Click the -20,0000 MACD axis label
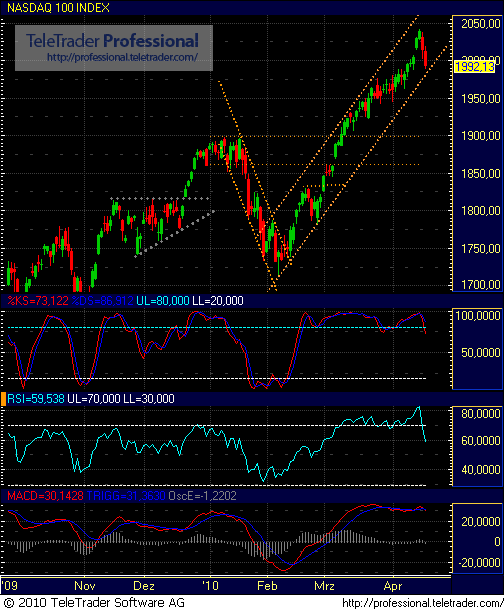 [x=479, y=563]
